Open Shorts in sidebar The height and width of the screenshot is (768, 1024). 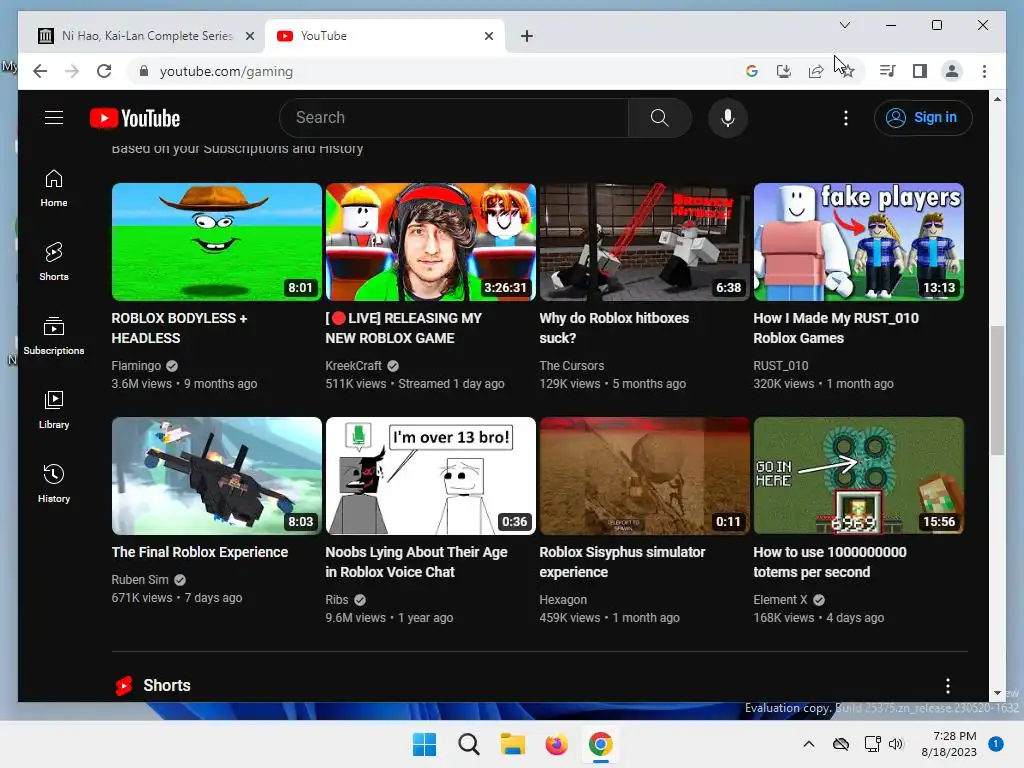click(54, 262)
